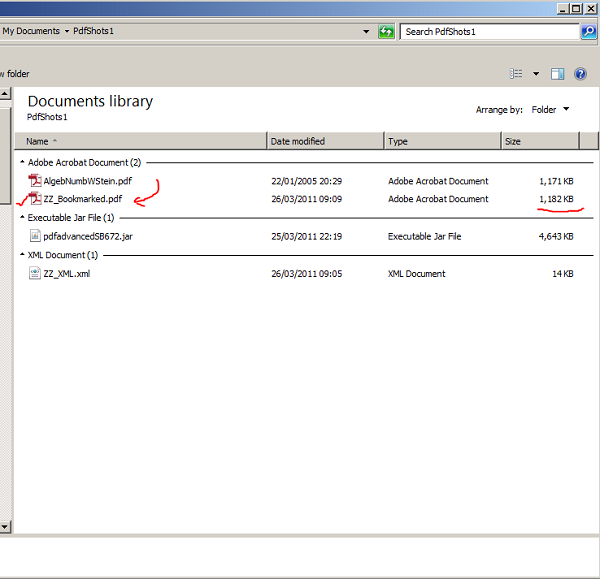Open the Help question mark icon
Viewport: 600px width, 579px height.
point(580,74)
